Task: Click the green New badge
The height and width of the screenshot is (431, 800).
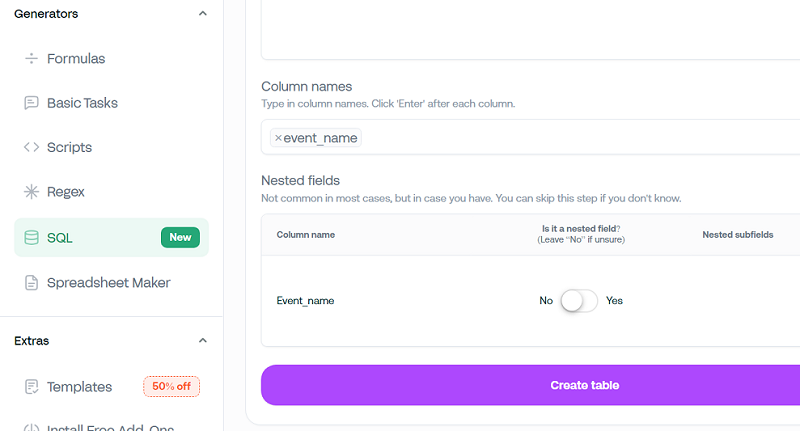Action: (180, 238)
